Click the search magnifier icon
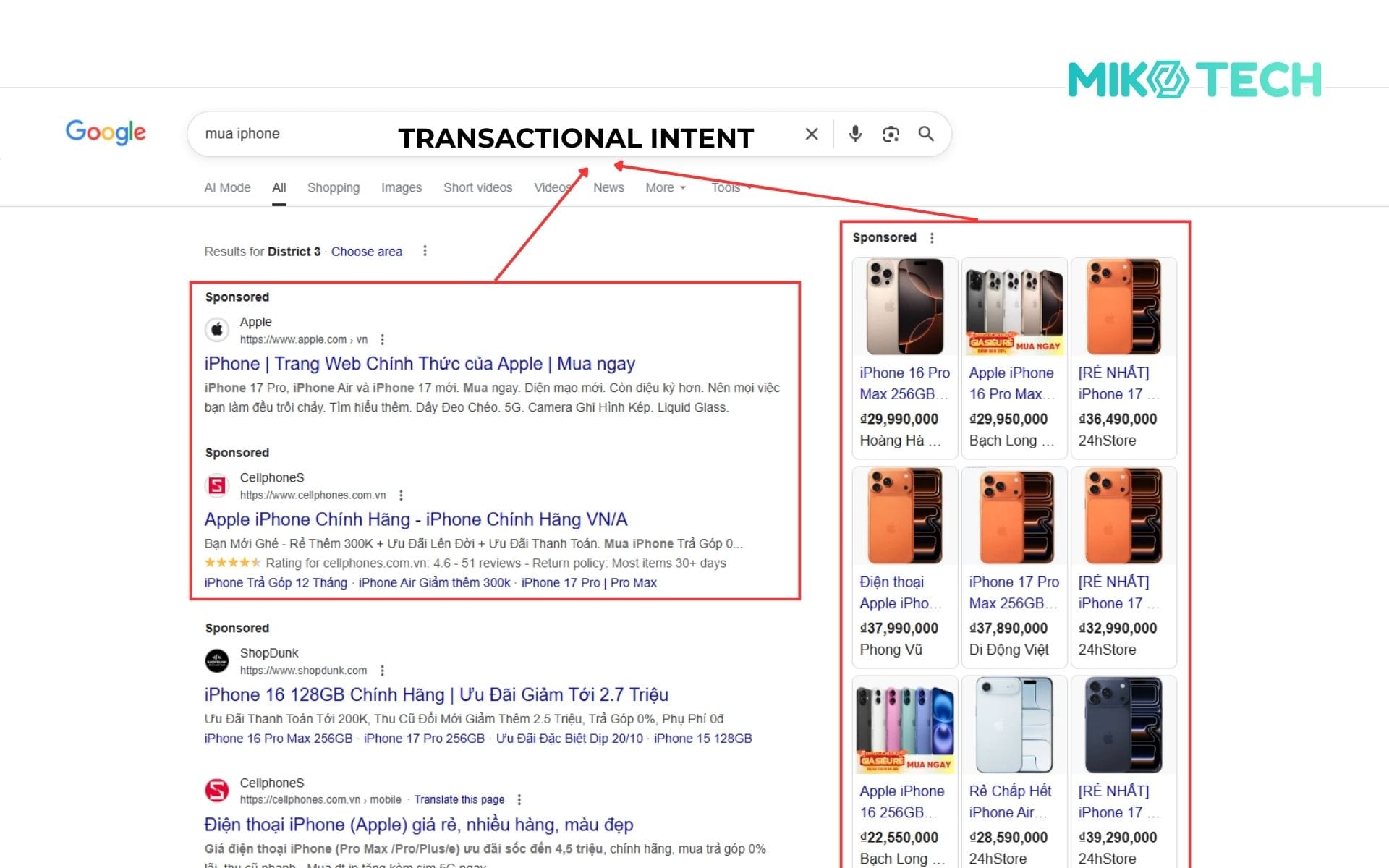 [x=926, y=134]
